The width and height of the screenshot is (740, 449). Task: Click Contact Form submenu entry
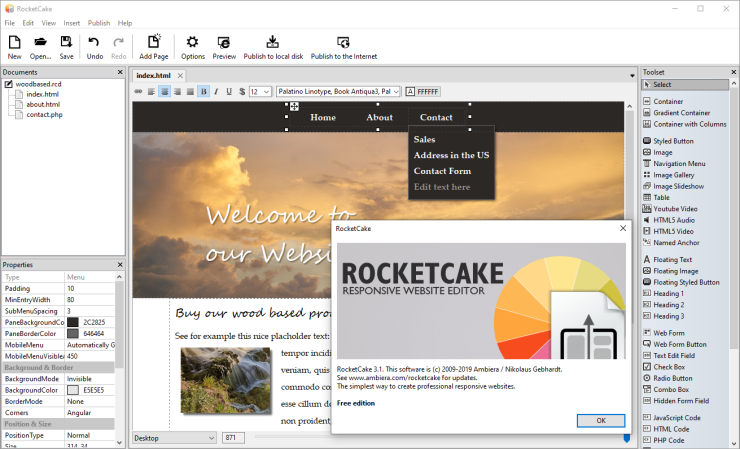pyautogui.click(x=442, y=171)
